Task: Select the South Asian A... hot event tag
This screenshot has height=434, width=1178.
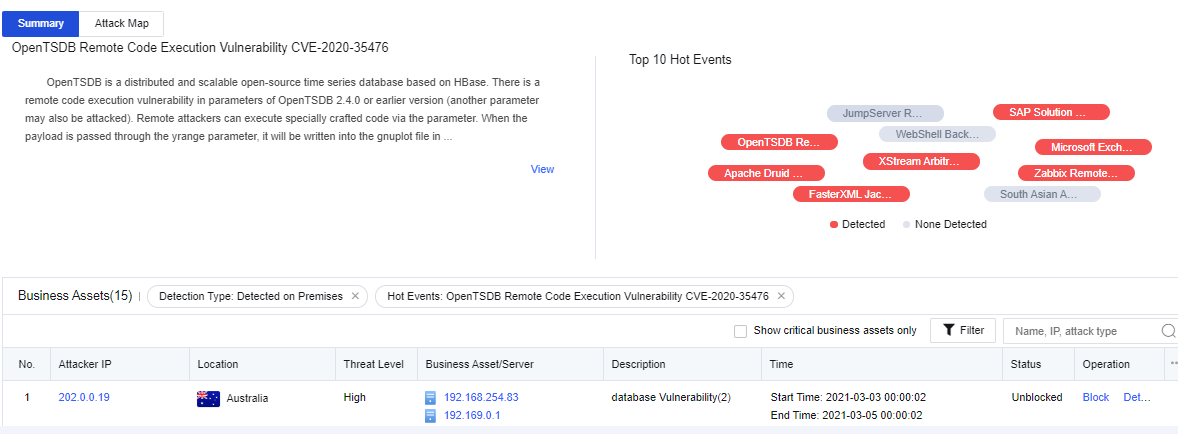Action: click(1042, 194)
